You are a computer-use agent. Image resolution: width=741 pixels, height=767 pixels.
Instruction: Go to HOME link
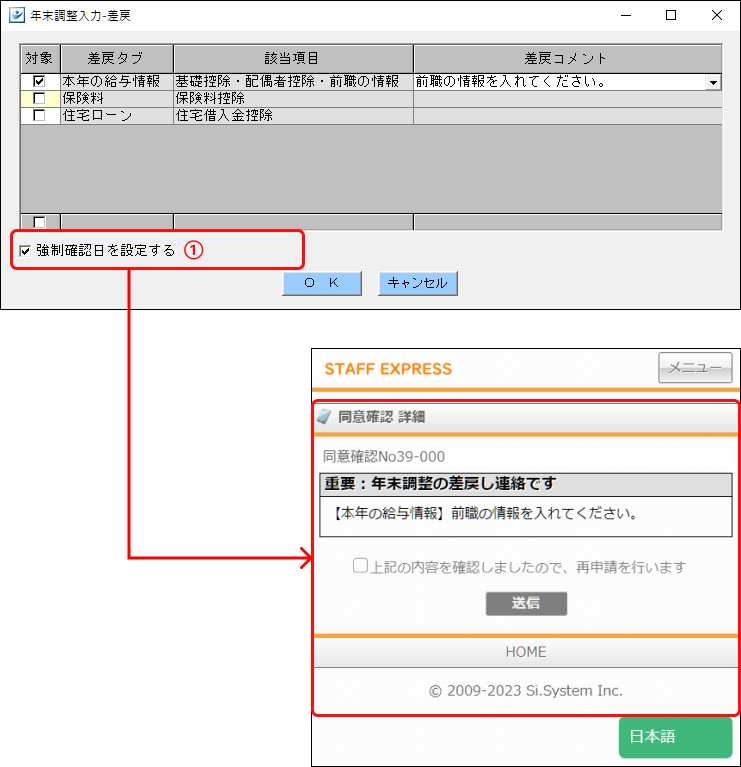click(526, 652)
